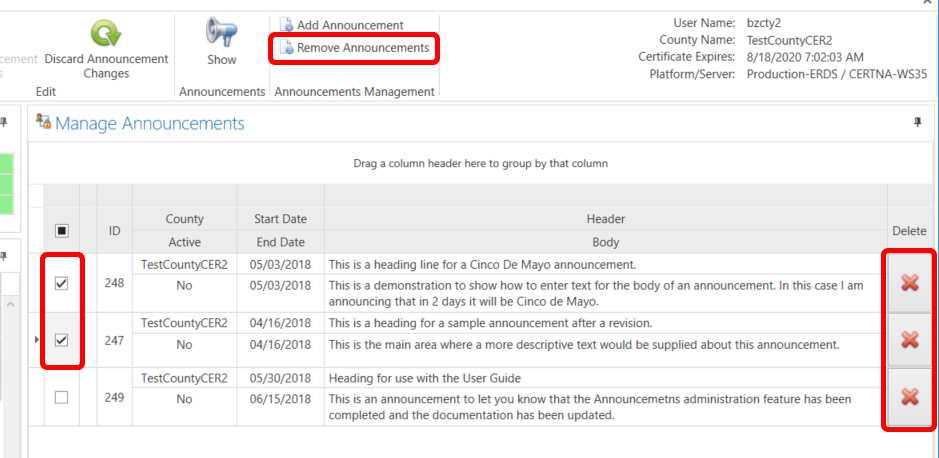Click Remove Announcements in the ribbon
This screenshot has height=458, width=939.
354,48
